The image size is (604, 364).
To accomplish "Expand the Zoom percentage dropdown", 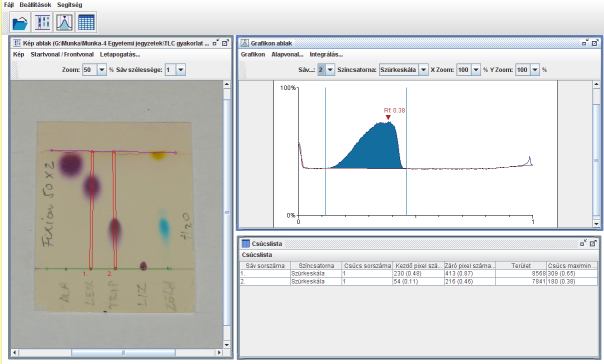I will tap(102, 70).
